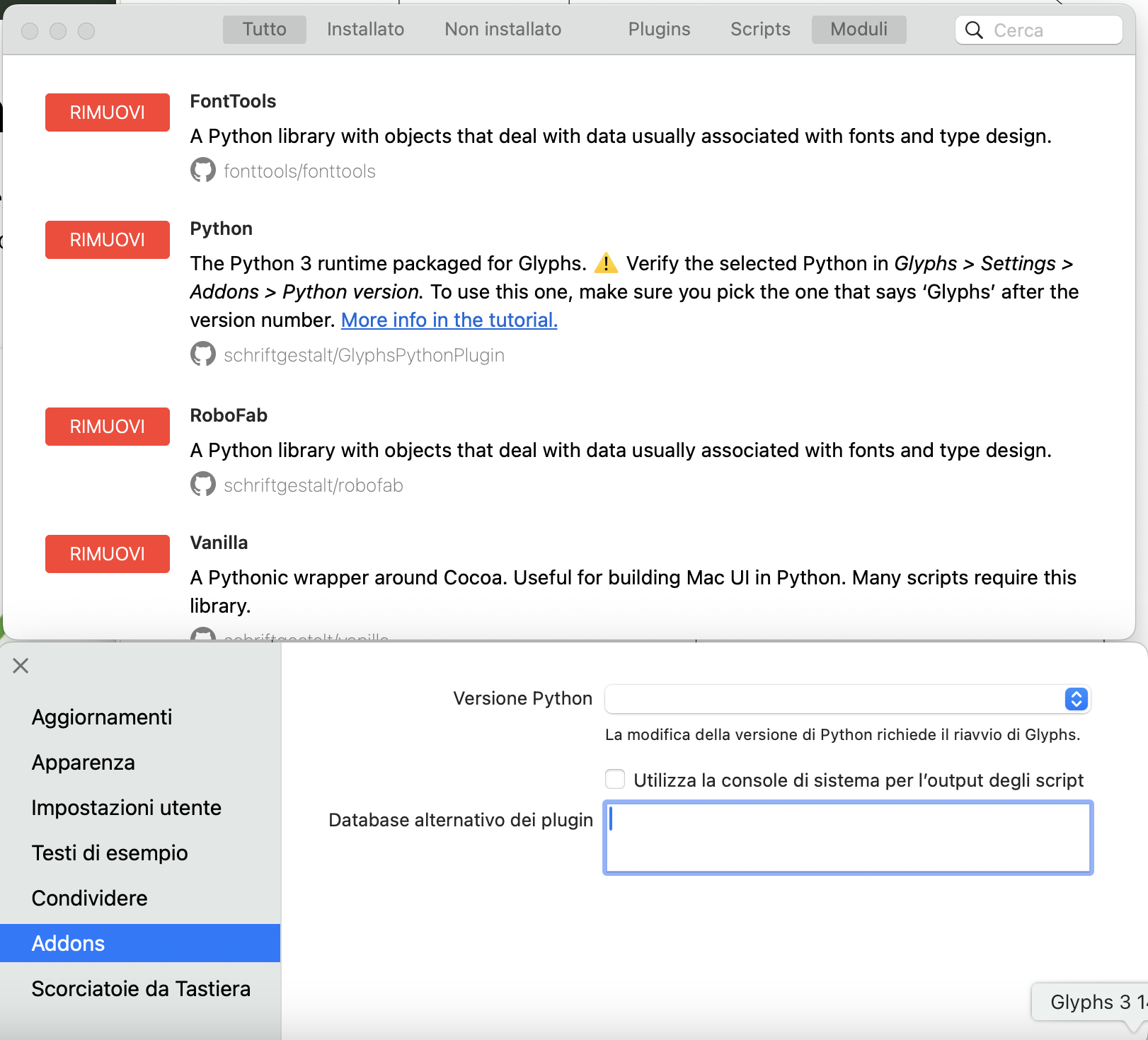Viewport: 1148px width, 1040px height.
Task: Uninstall the Vanilla module with RIMUOVI
Action: click(108, 554)
